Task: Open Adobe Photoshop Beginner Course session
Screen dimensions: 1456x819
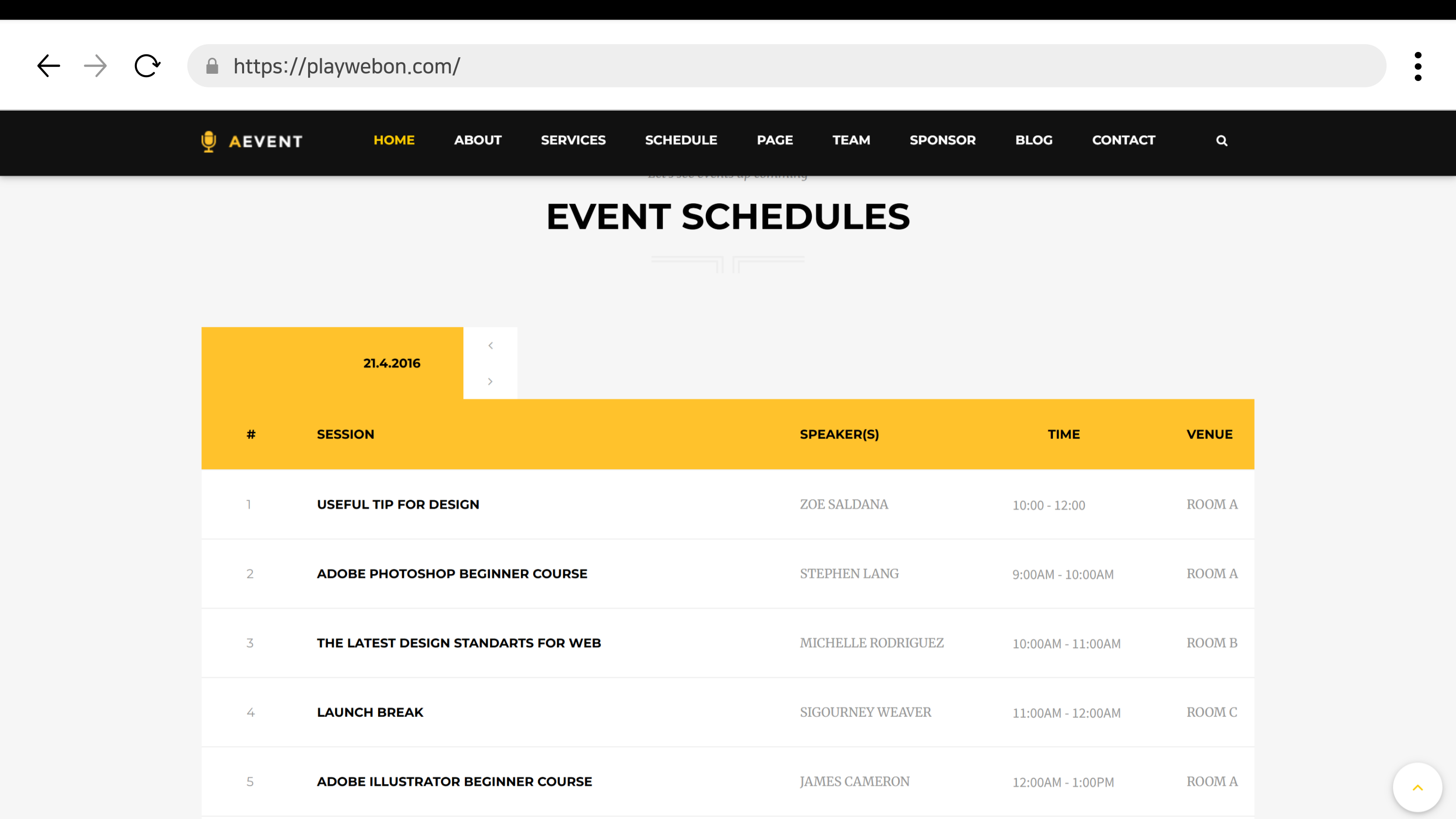Action: pos(452,573)
